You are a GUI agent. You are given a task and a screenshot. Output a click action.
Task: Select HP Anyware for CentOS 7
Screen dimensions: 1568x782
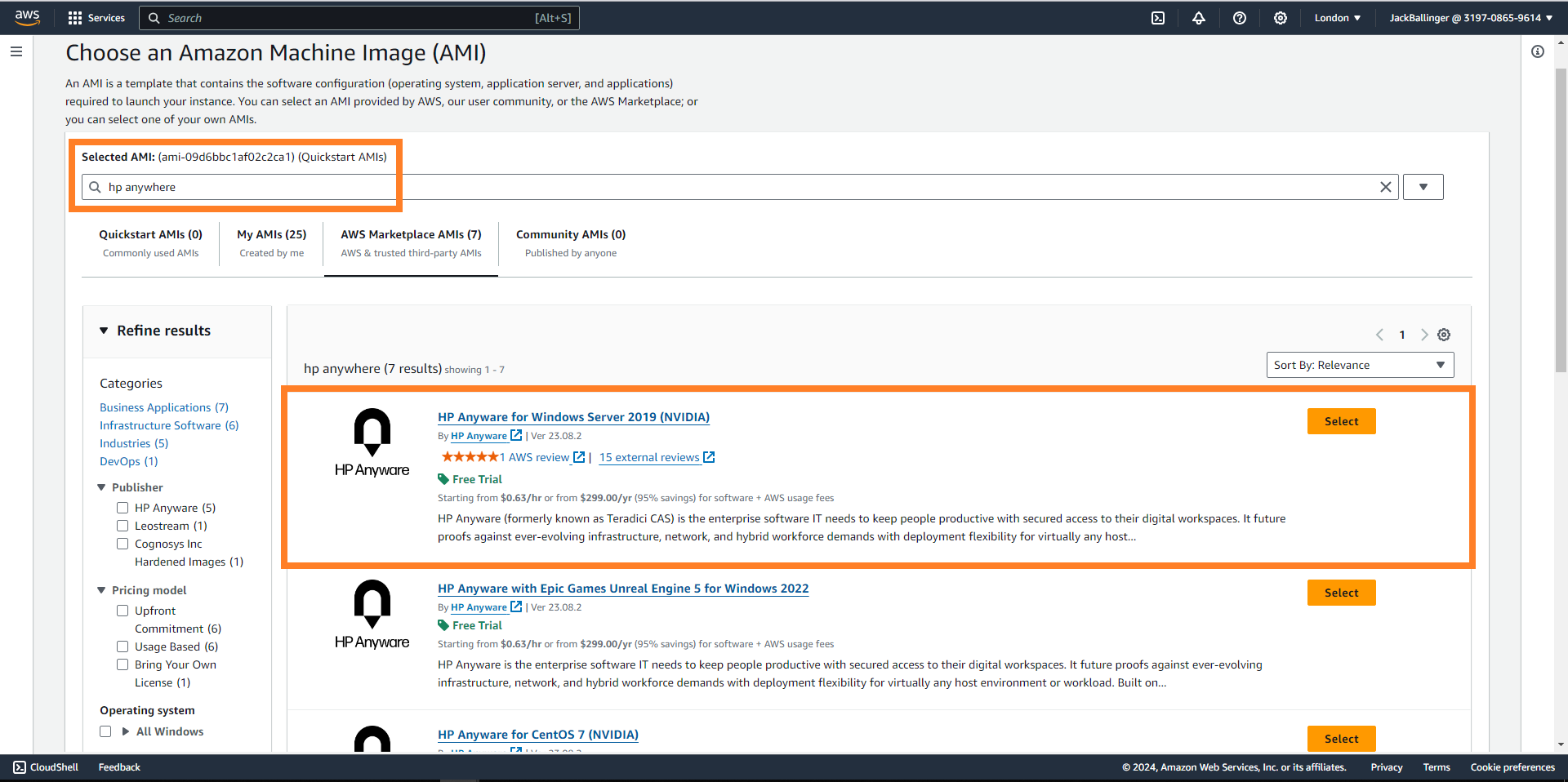click(x=1341, y=739)
